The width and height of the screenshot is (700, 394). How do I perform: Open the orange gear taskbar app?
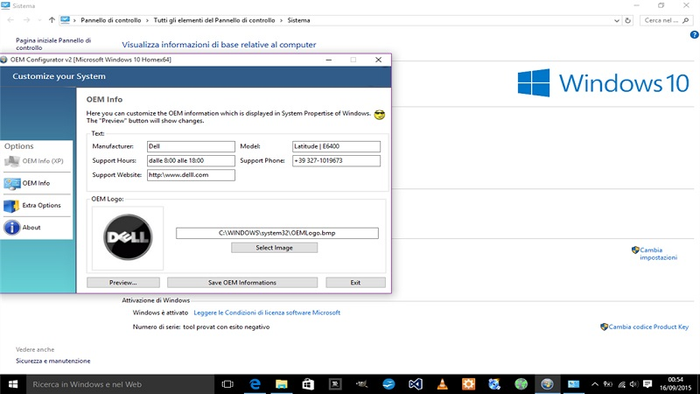click(x=468, y=384)
